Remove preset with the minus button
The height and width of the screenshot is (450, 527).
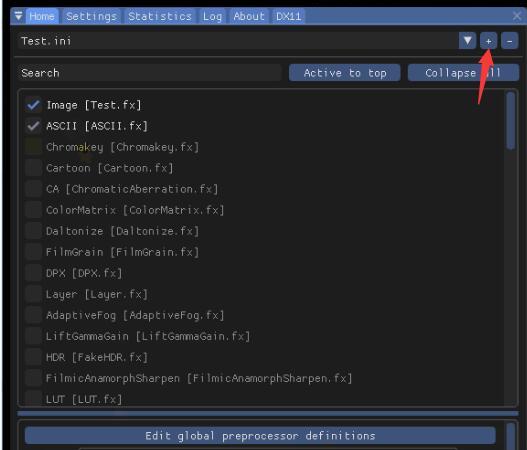click(x=510, y=41)
